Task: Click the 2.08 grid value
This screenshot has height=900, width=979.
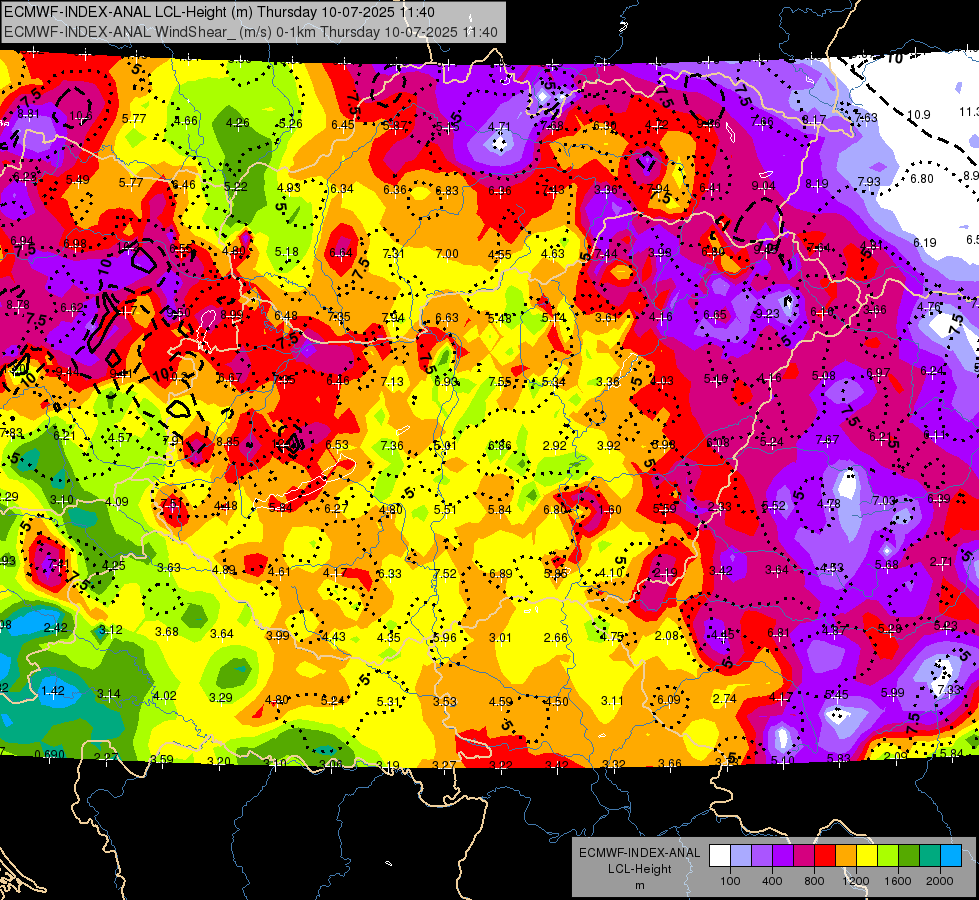Action: 667,635
